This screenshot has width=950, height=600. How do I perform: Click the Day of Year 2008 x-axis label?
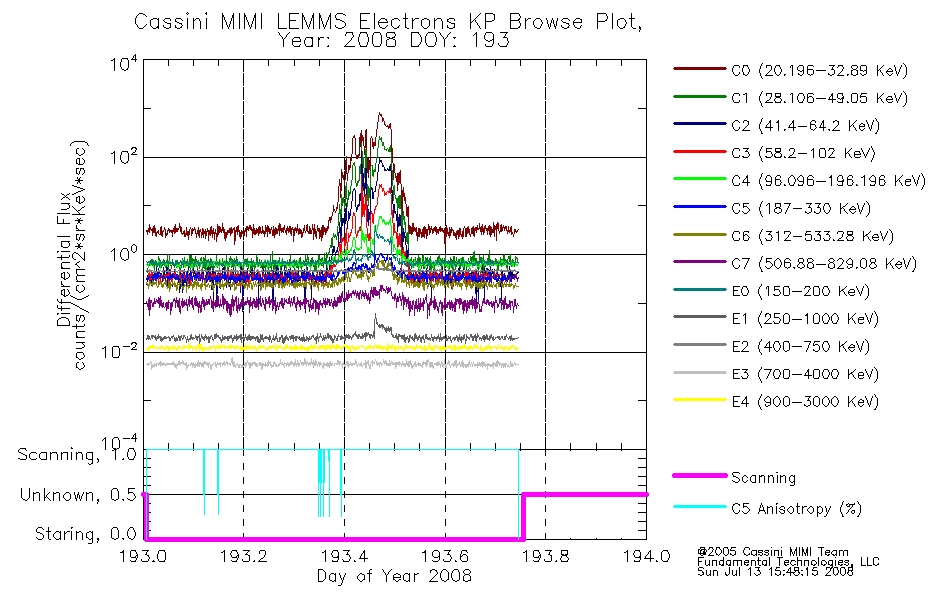pos(394,576)
